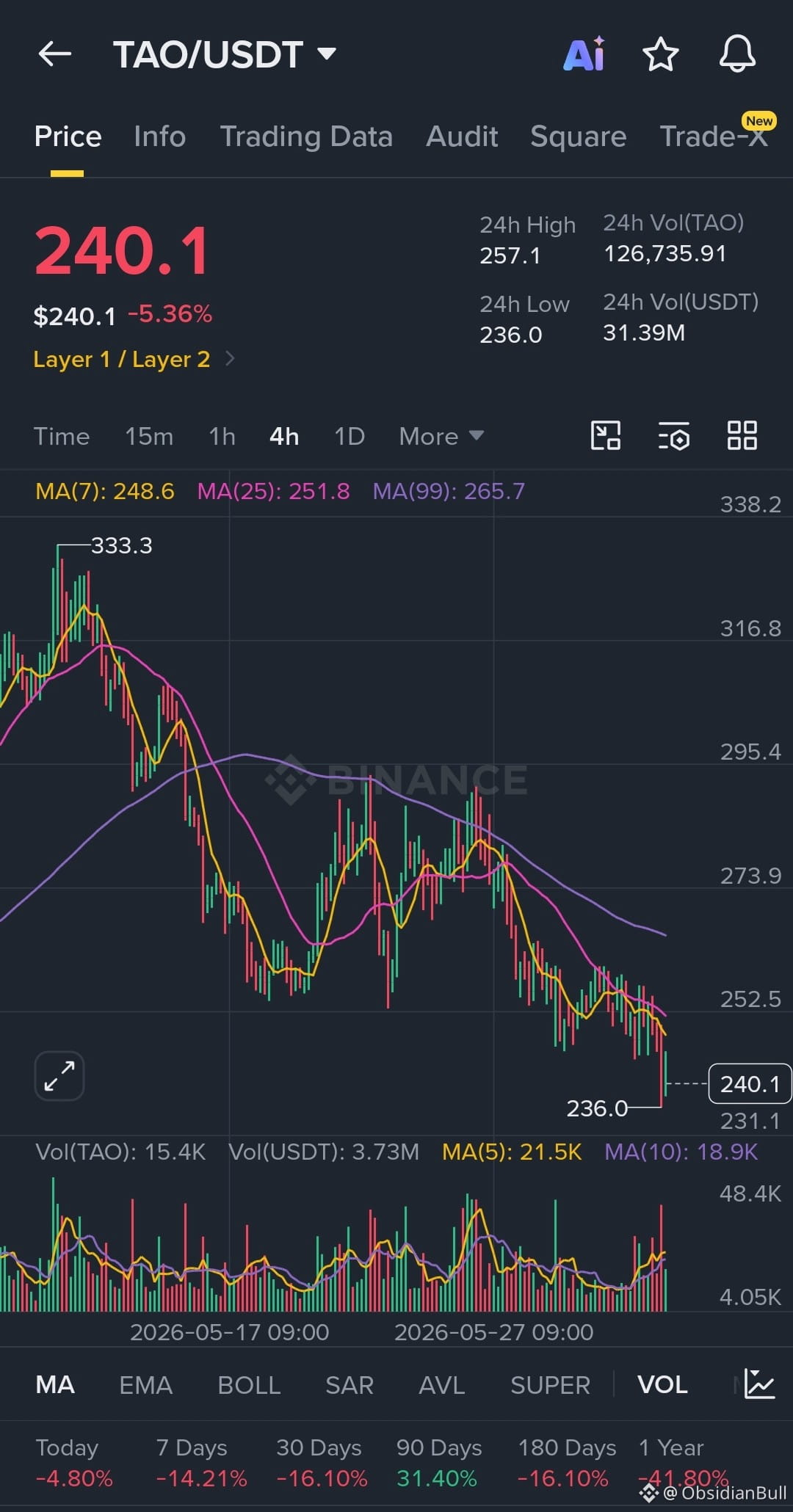Viewport: 793px width, 1512px height.
Task: Tap volume MA(10): 18.9K label
Action: click(x=681, y=1152)
